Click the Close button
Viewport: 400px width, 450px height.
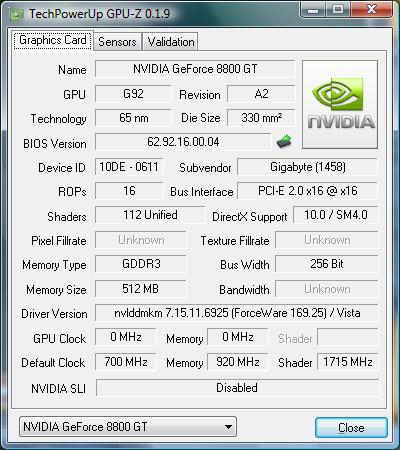(351, 428)
